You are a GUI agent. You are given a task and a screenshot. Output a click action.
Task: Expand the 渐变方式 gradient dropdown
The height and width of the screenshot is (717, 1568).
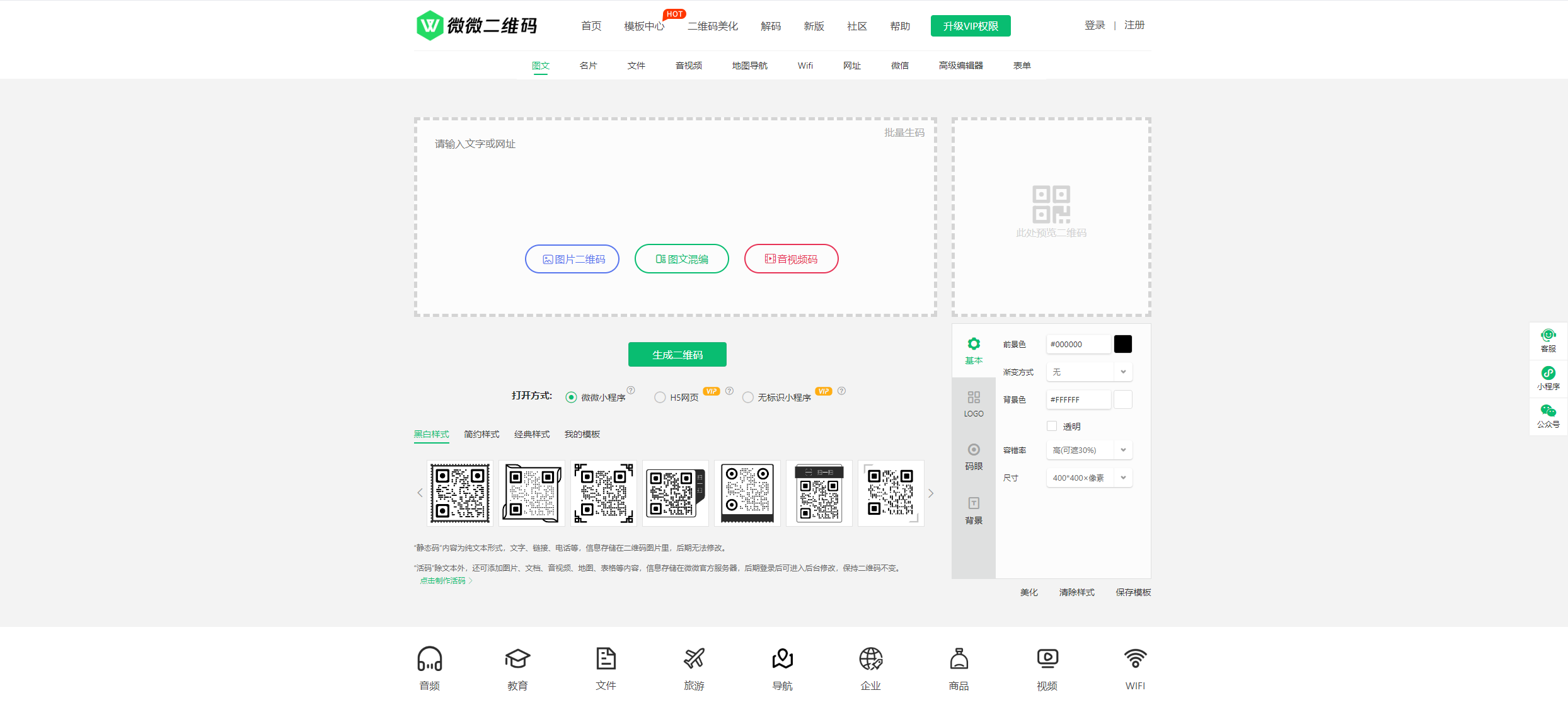coord(1089,372)
